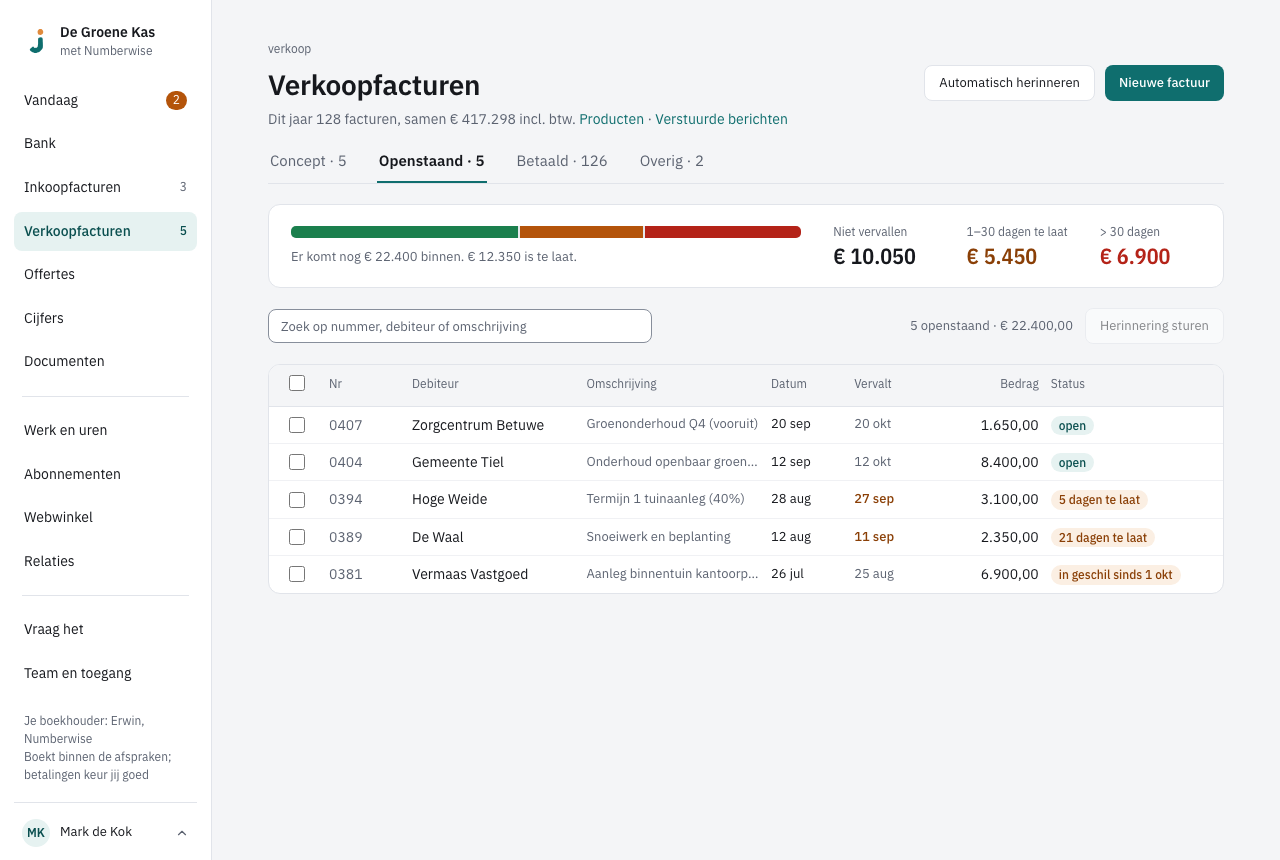Open the Betaald tab

[562, 161]
